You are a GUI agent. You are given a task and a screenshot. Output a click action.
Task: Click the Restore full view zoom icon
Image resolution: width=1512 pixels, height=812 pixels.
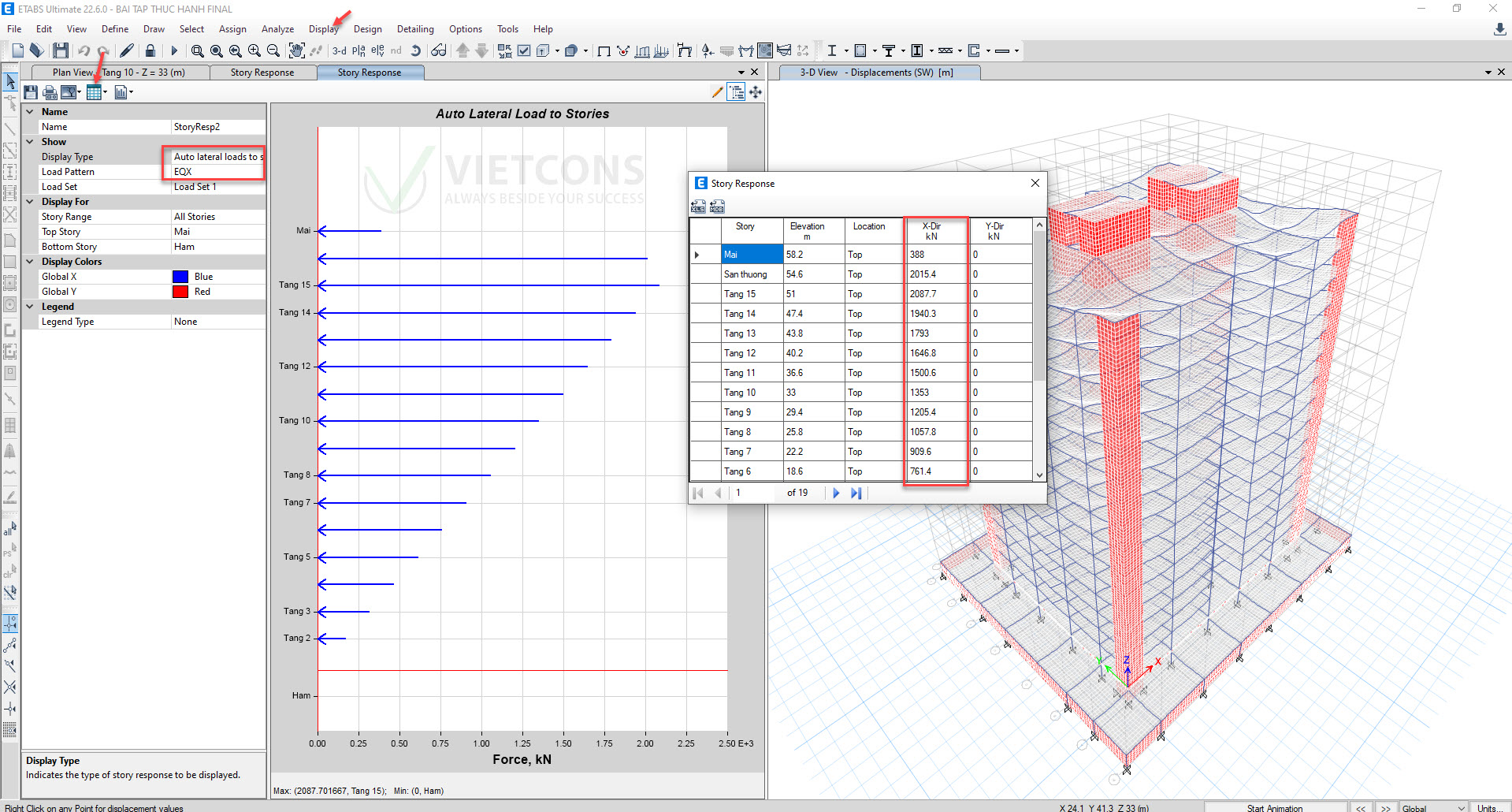pyautogui.click(x=217, y=50)
